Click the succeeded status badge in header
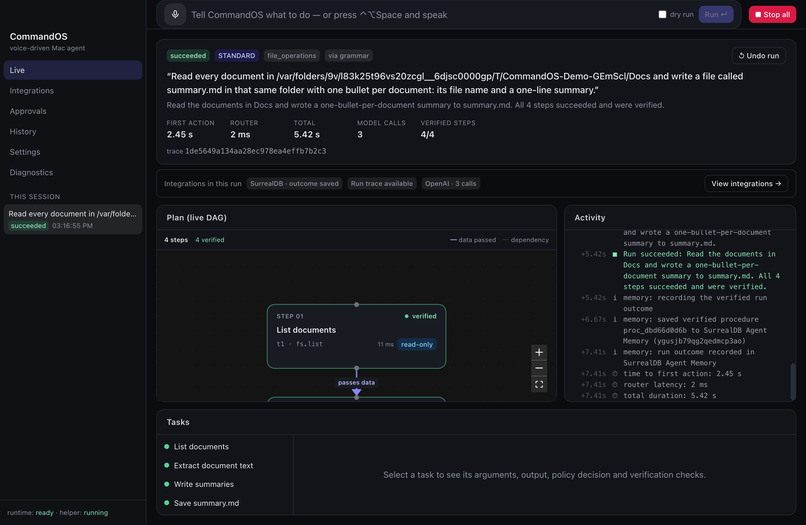The width and height of the screenshot is (806, 525). pos(188,56)
